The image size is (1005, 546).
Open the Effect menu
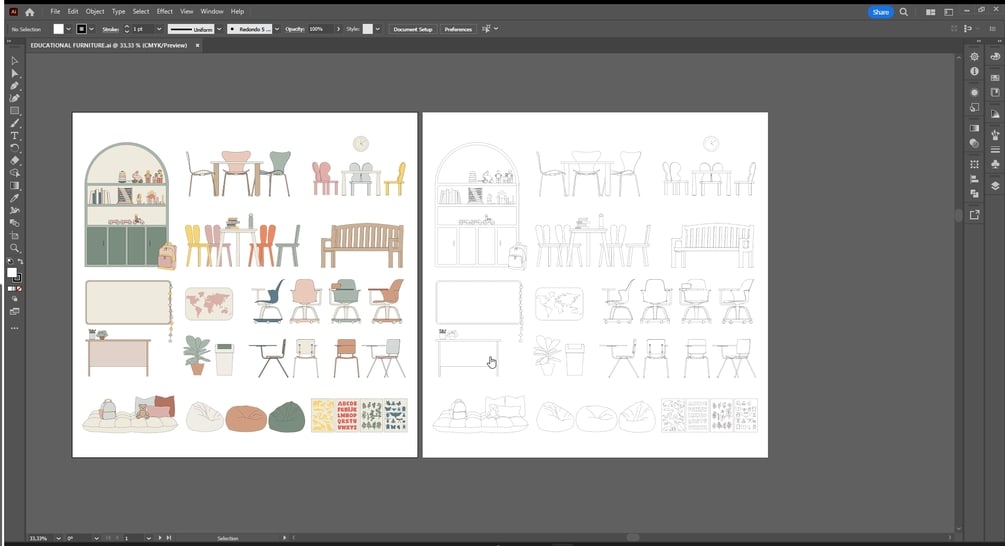click(x=165, y=12)
